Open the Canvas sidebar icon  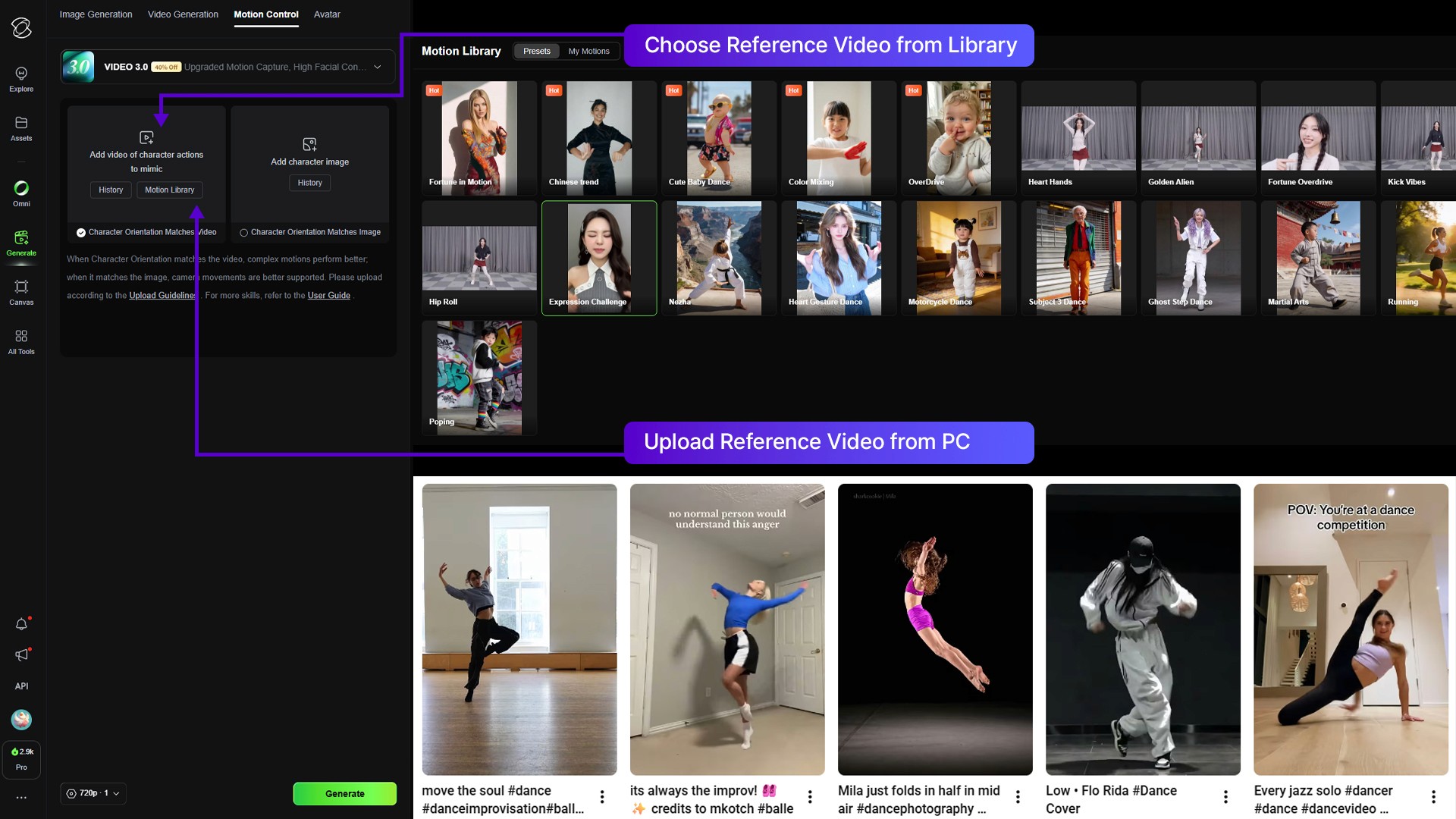click(x=21, y=287)
